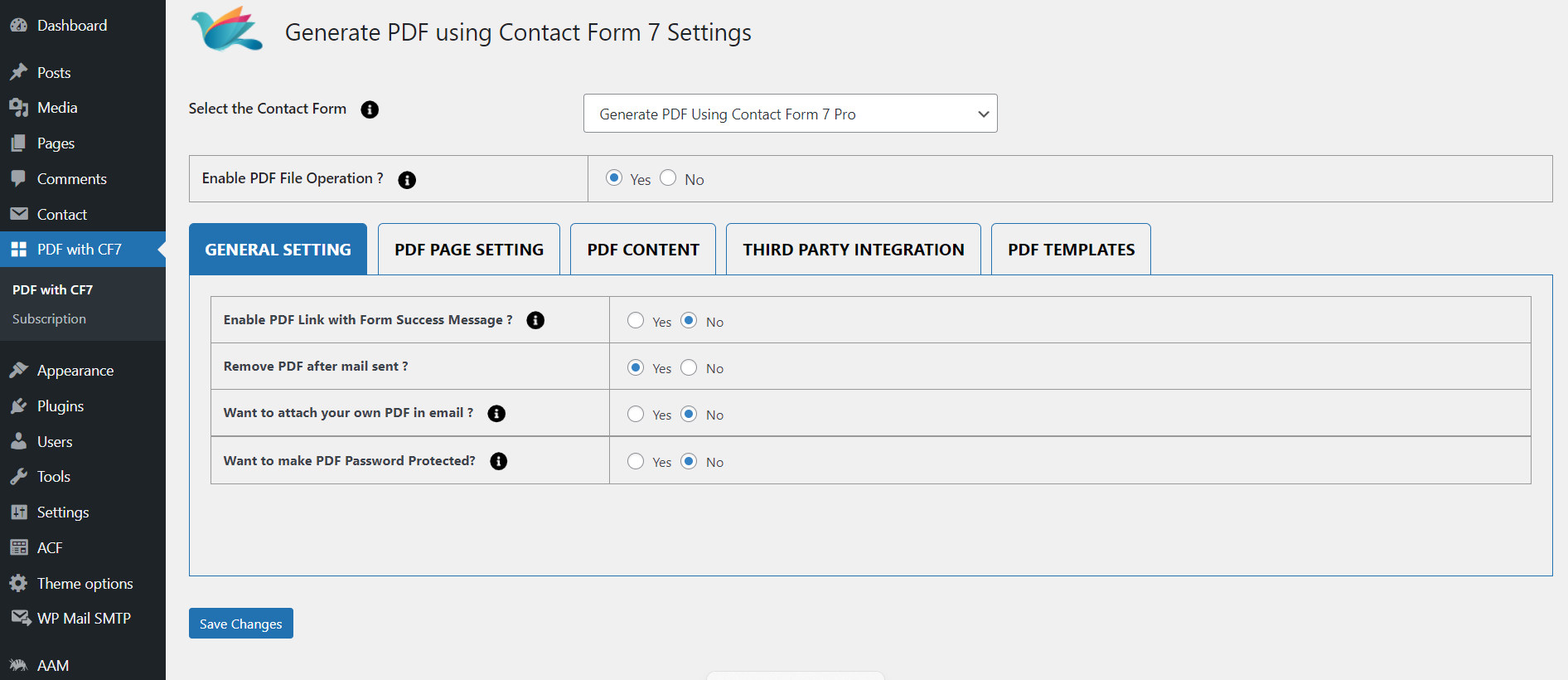Select No for Enable PDF File Operation
Screen dimensions: 1568x680
668,178
